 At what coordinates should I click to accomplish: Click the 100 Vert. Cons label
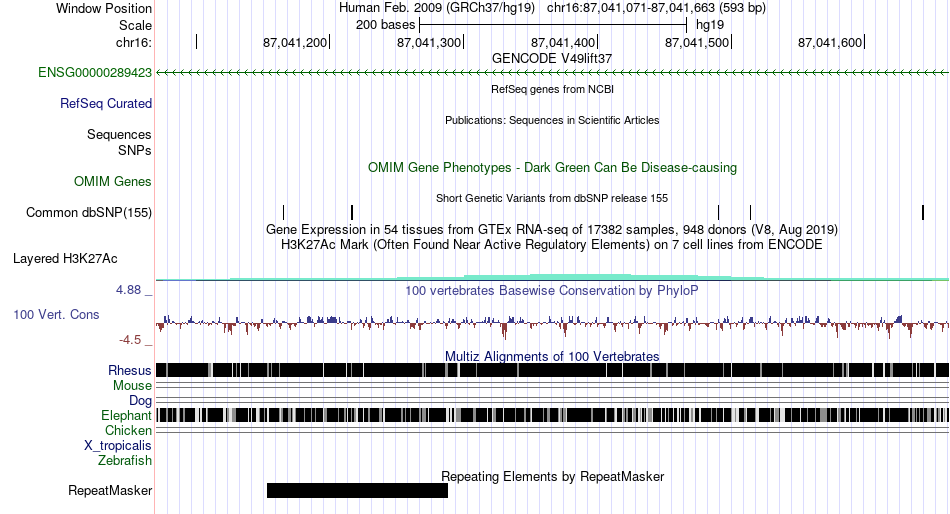tap(56, 315)
